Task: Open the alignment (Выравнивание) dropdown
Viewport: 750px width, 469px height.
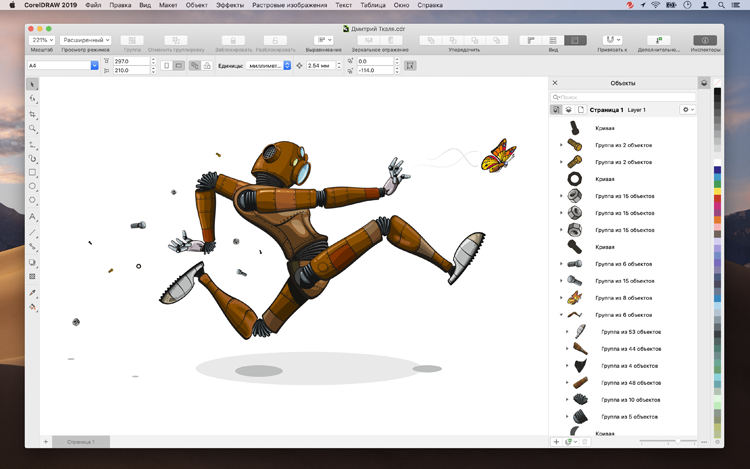Action: [x=323, y=40]
